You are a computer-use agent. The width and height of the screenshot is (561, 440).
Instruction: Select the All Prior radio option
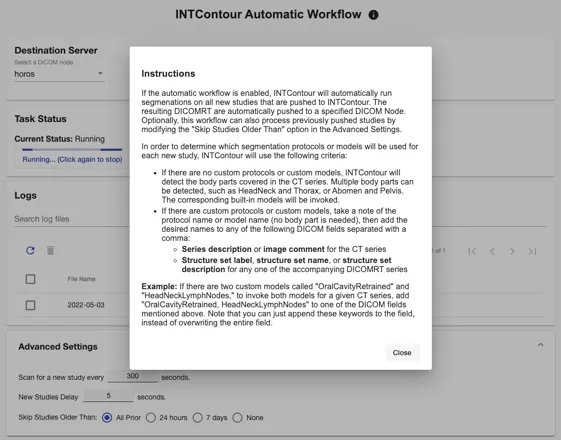tap(107, 417)
